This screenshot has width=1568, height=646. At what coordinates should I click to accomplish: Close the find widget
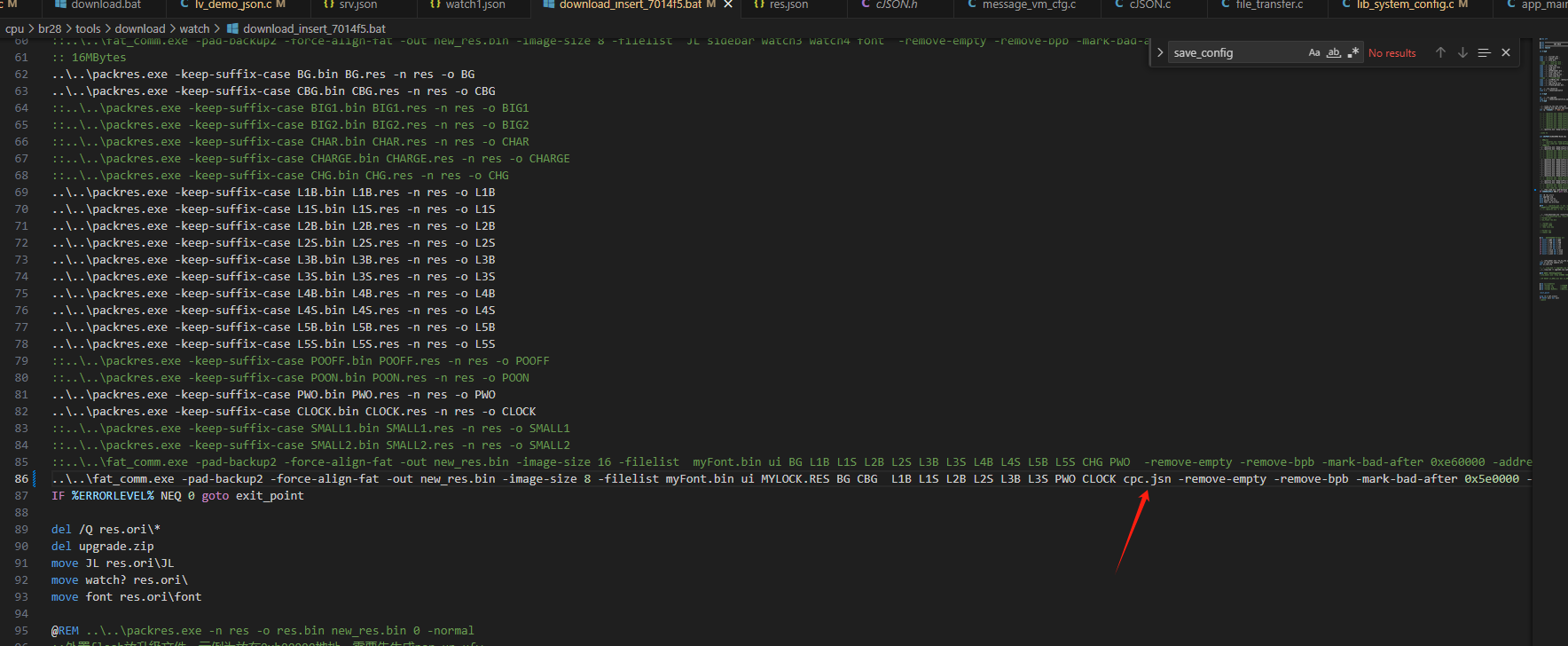tap(1506, 53)
